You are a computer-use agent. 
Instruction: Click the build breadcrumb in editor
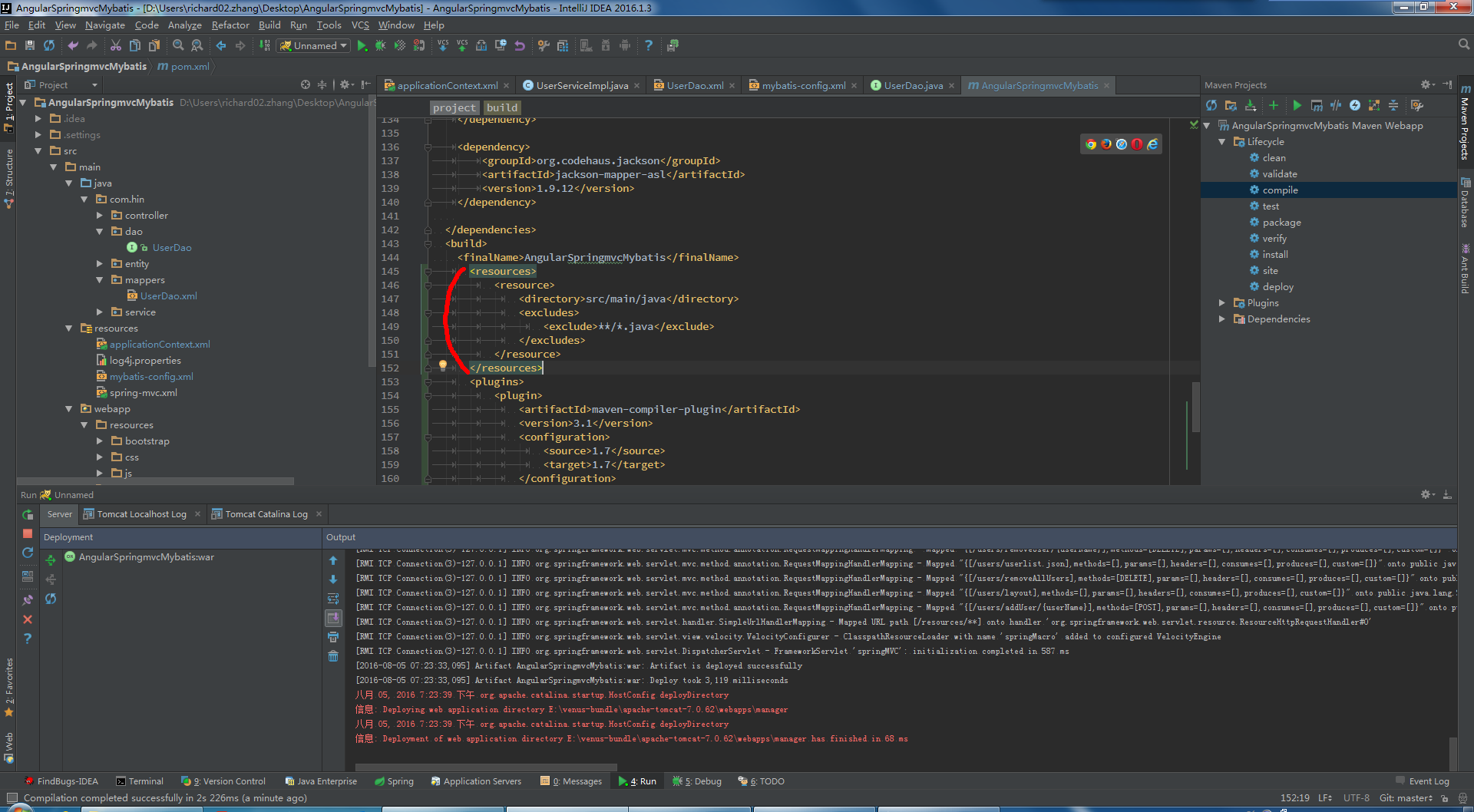point(502,108)
